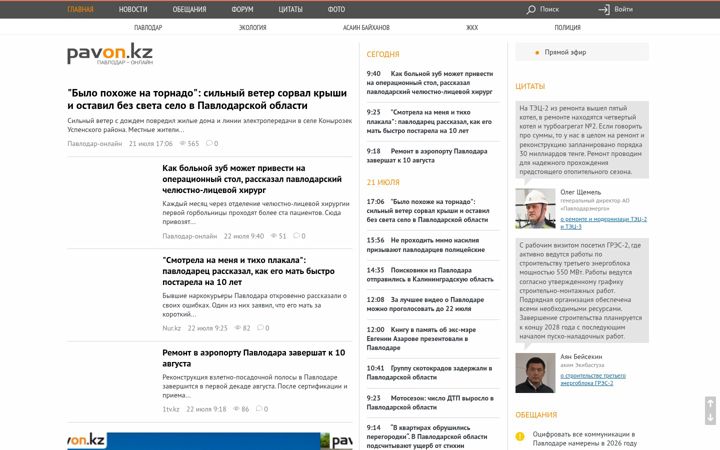Image resolution: width=720 pixels, height=450 pixels.
Task: Open the Новости menu item
Action: pos(133,9)
